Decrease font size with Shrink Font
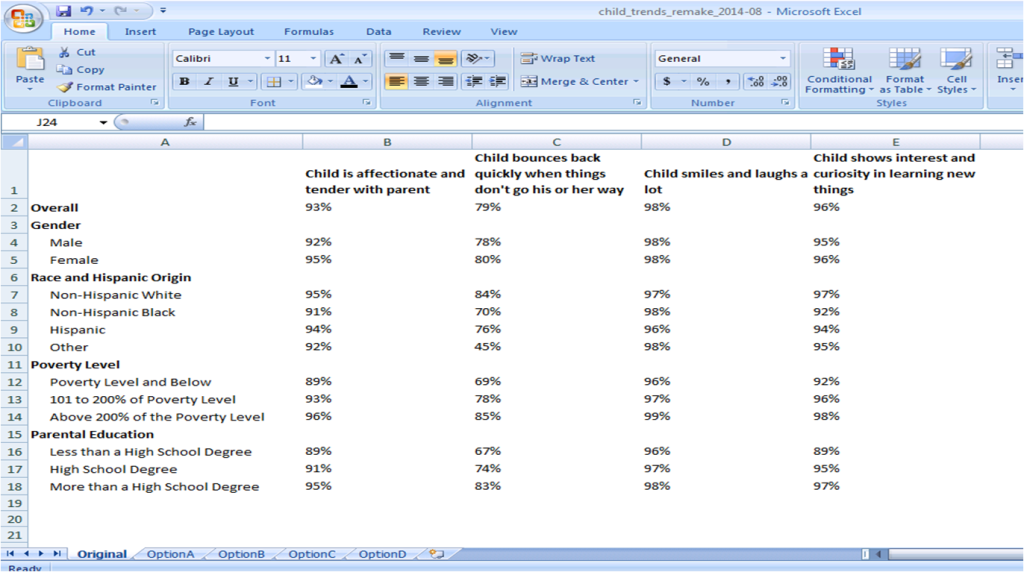This screenshot has width=1024, height=572. coord(360,59)
